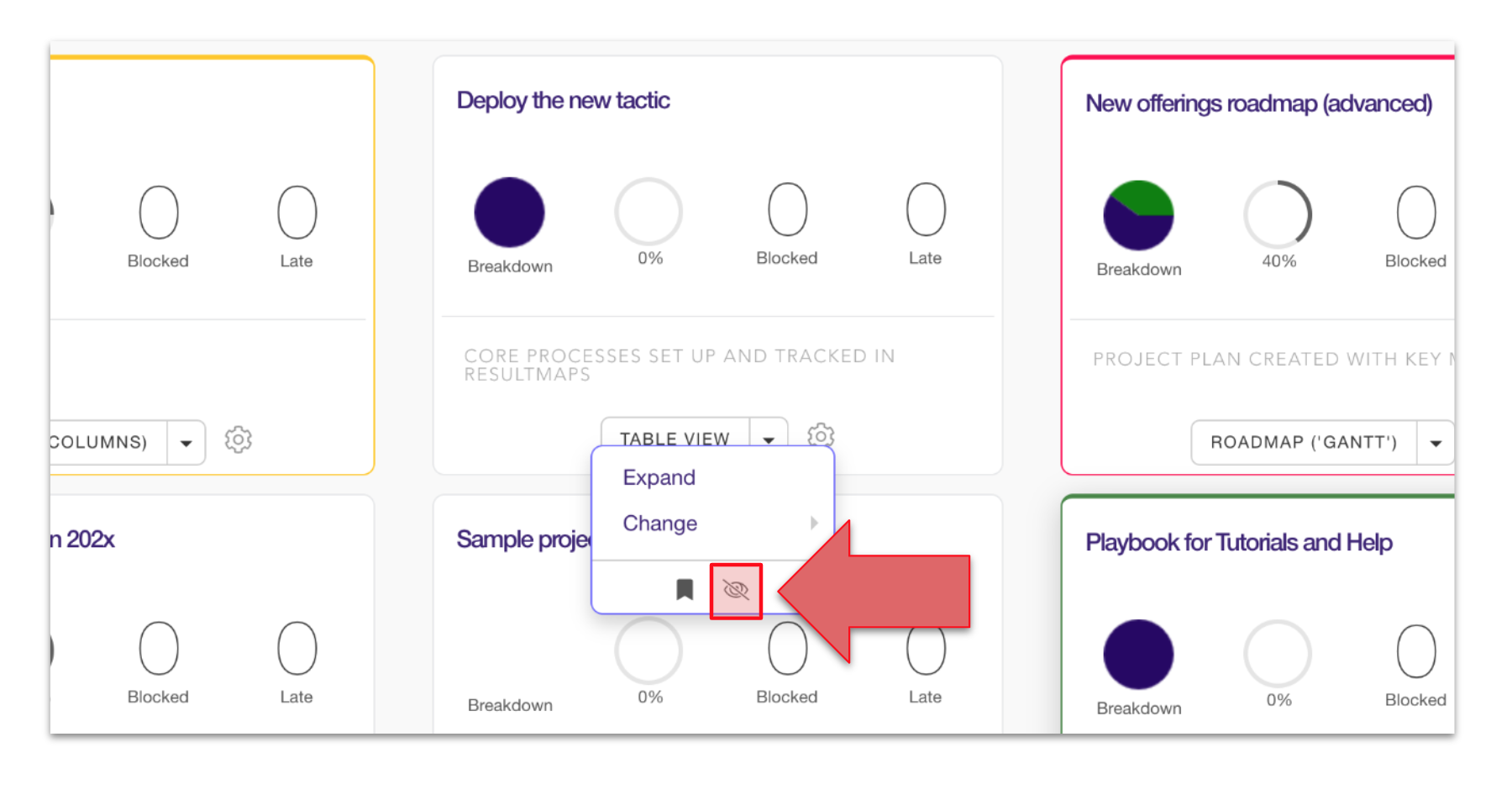Image resolution: width=1512 pixels, height=795 pixels.
Task: Click Blocked counter in New offerings roadmap card
Action: pos(1415,213)
